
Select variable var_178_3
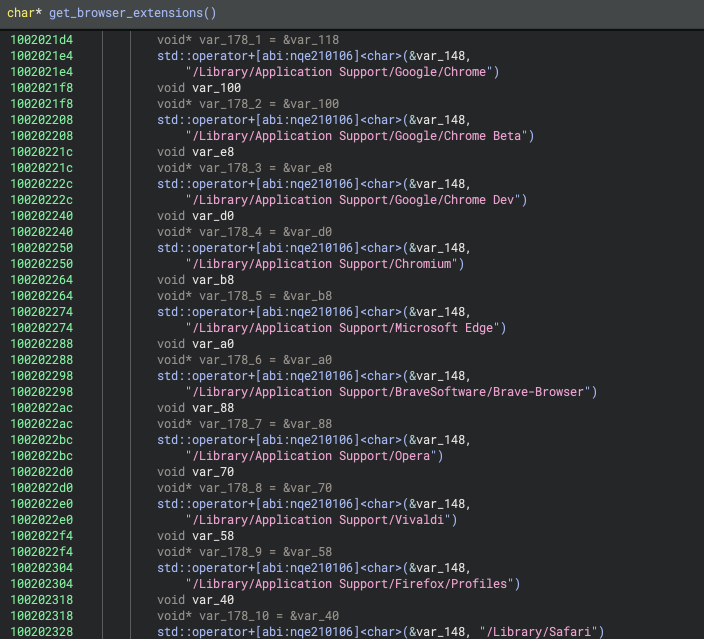(230, 168)
